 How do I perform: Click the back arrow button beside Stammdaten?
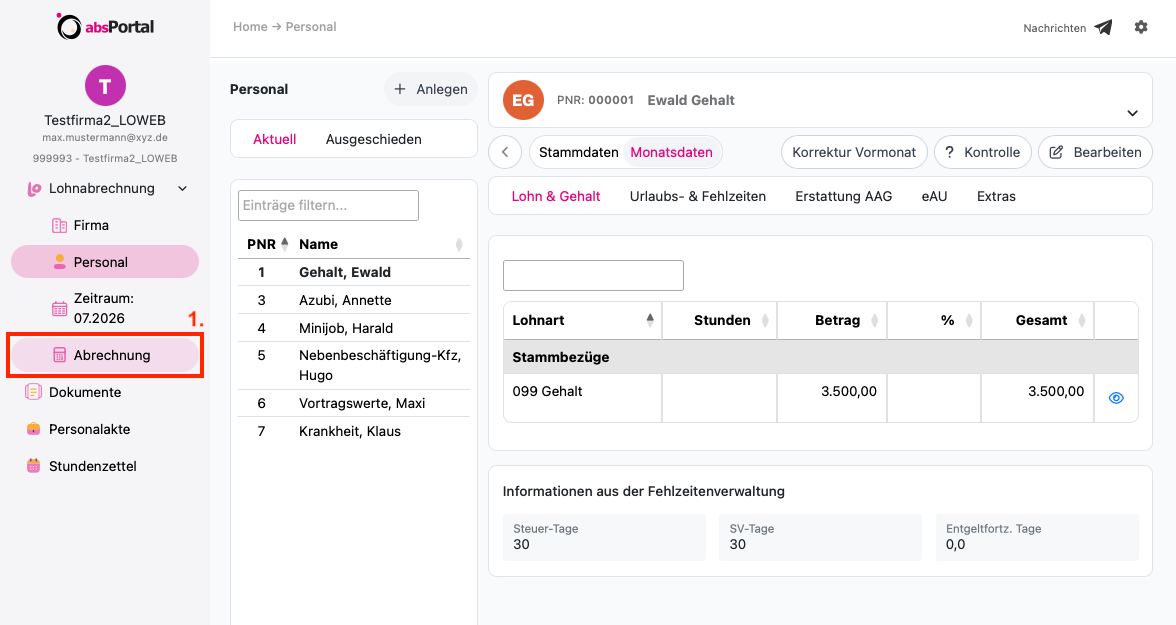(505, 152)
